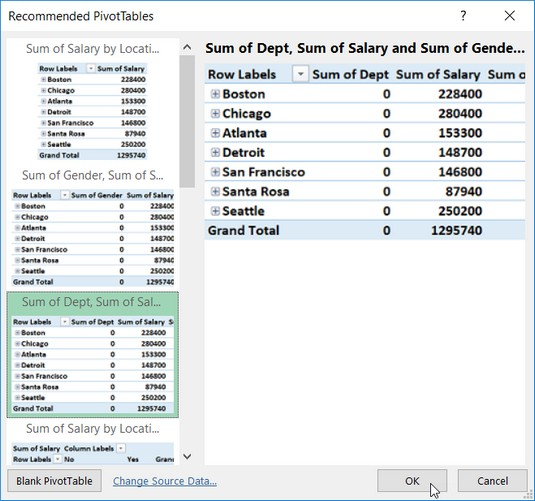535x501 pixels.
Task: Click Grand Total label in large preview
Action: pos(244,230)
